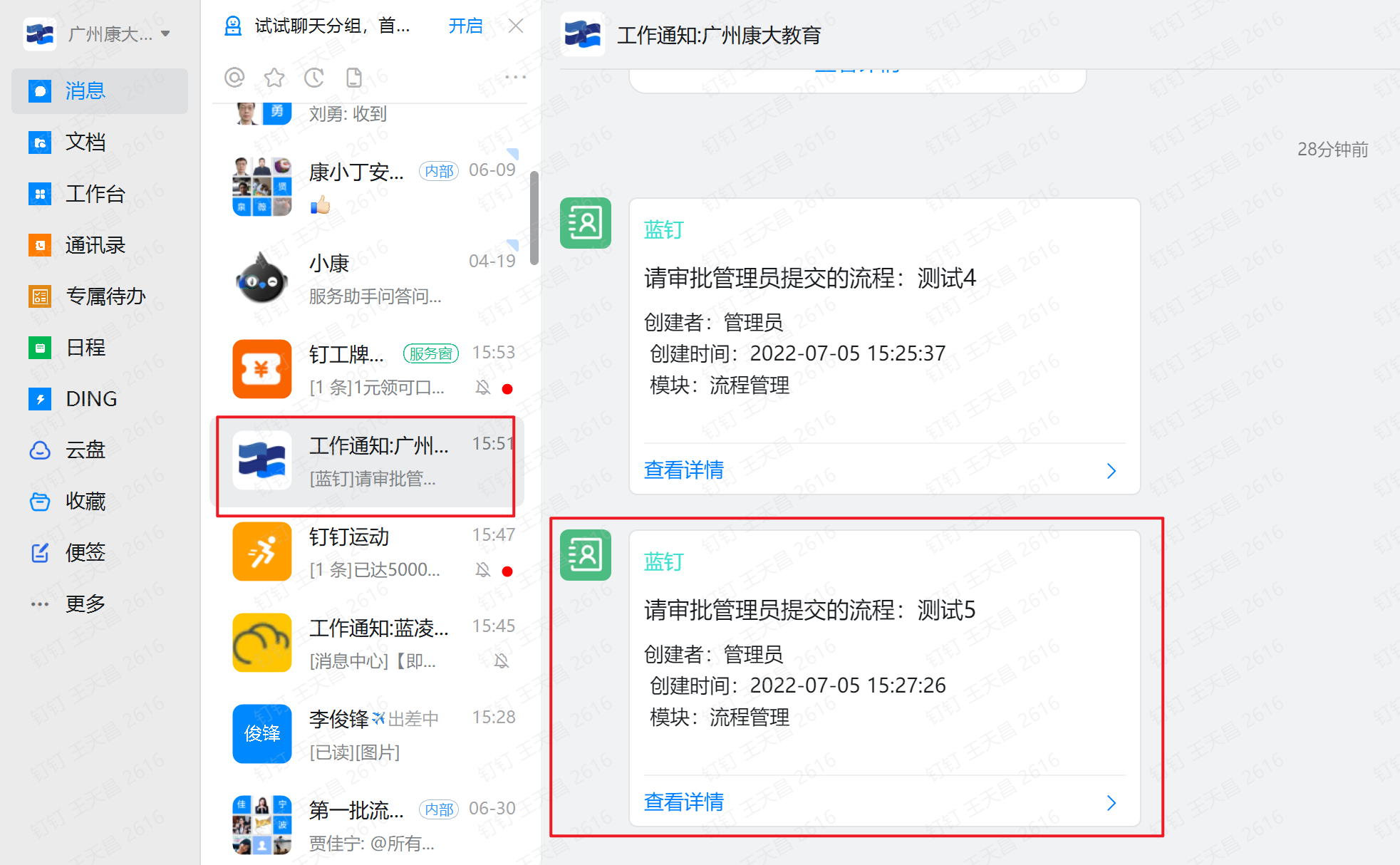This screenshot has height=865, width=1400.
Task: Click the clock history filter icon
Action: point(314,77)
